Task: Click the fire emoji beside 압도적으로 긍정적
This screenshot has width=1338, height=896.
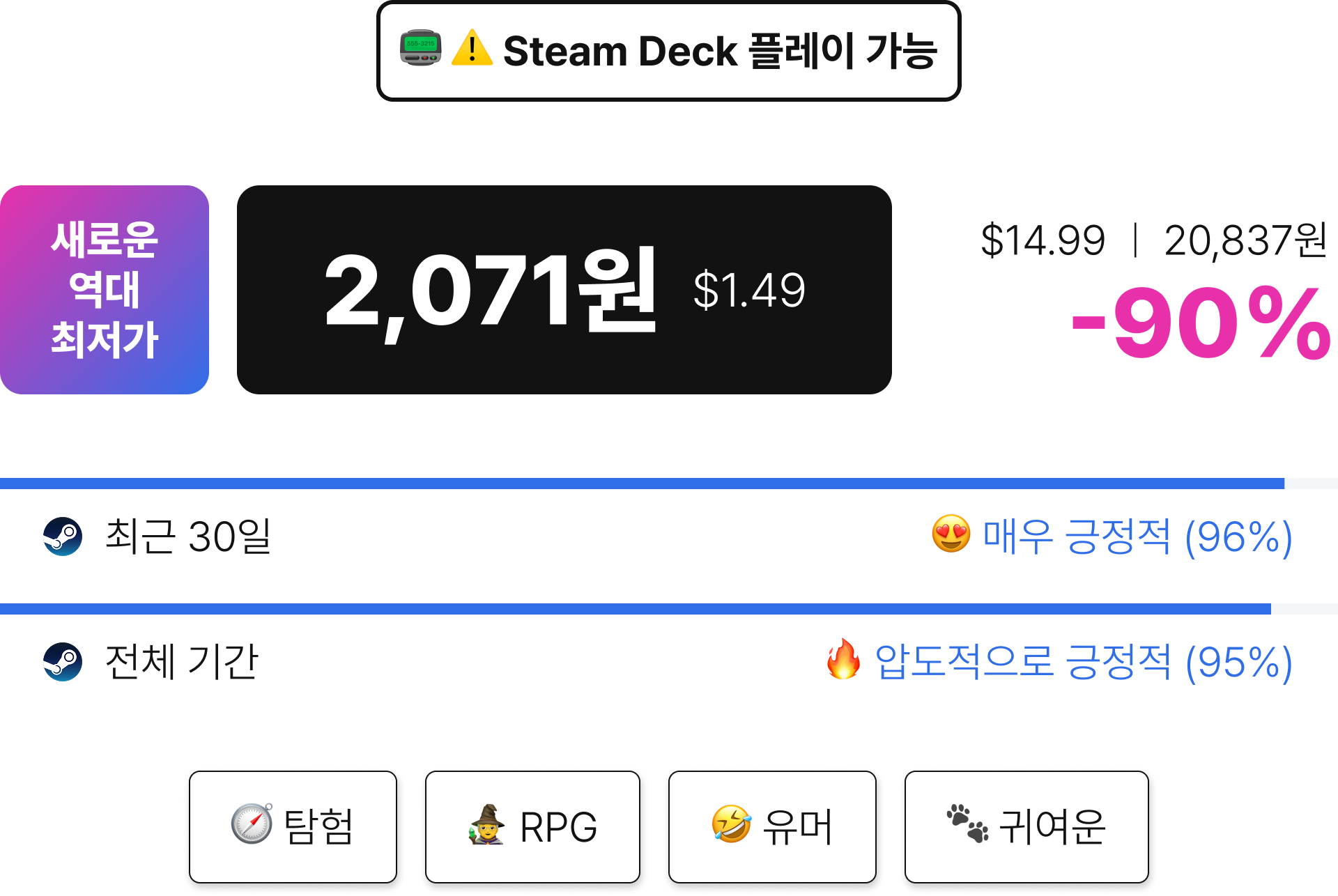Action: click(x=843, y=659)
